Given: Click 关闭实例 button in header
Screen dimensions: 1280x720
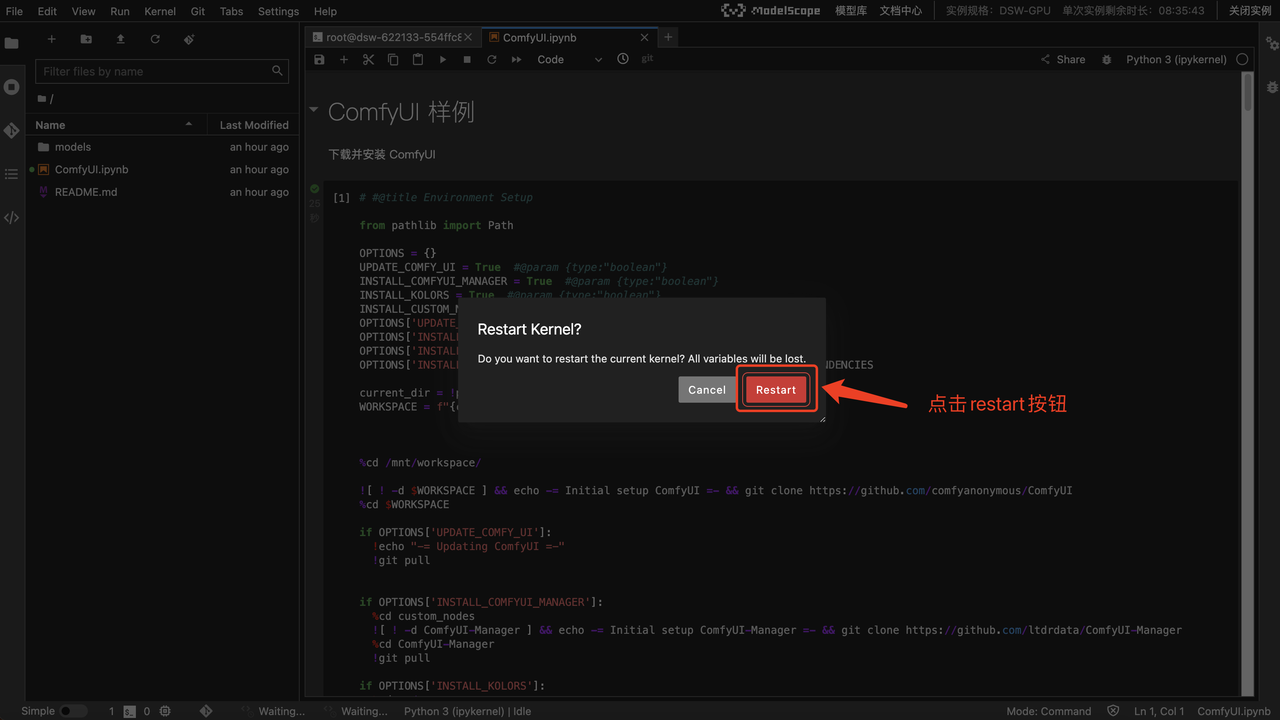Looking at the screenshot, I should coord(1250,11).
